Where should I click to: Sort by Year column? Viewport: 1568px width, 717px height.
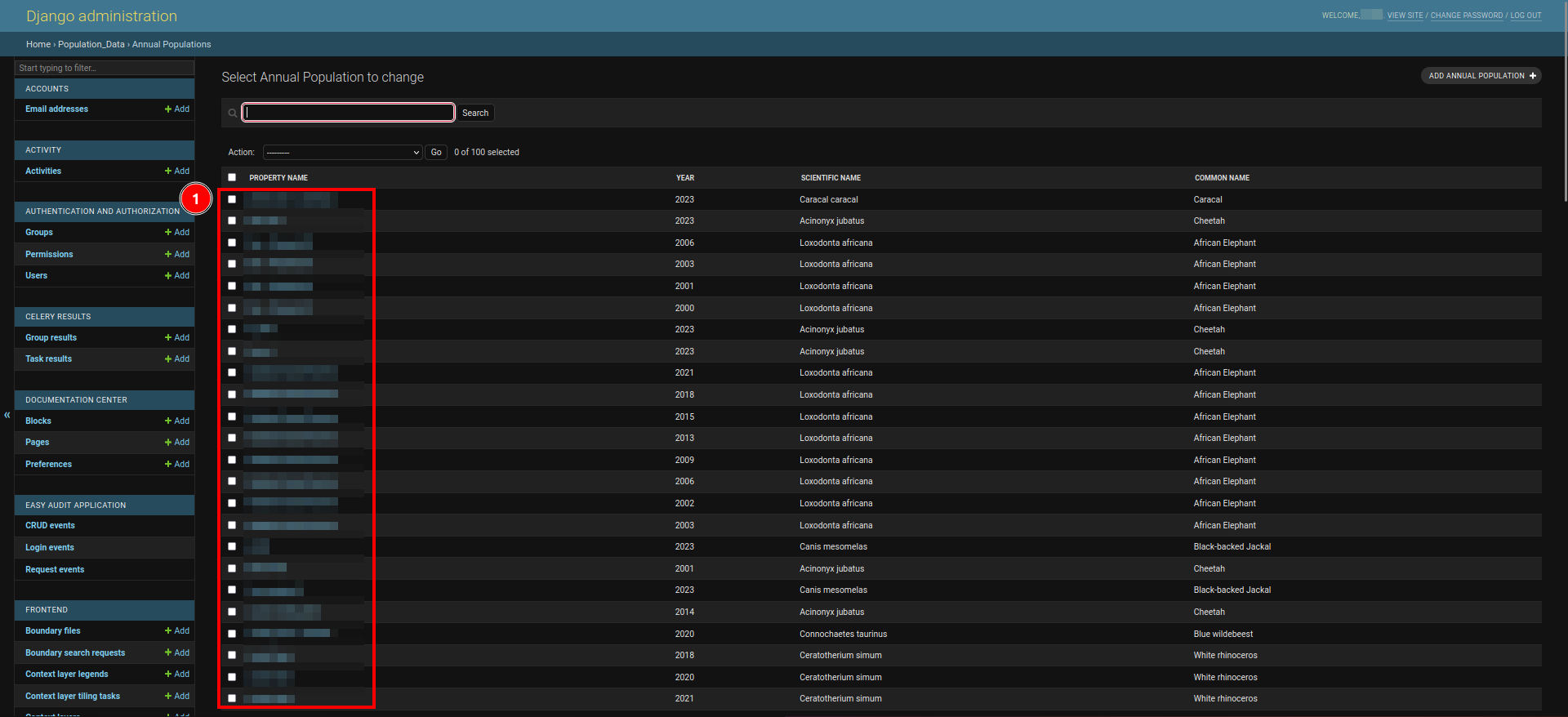685,178
